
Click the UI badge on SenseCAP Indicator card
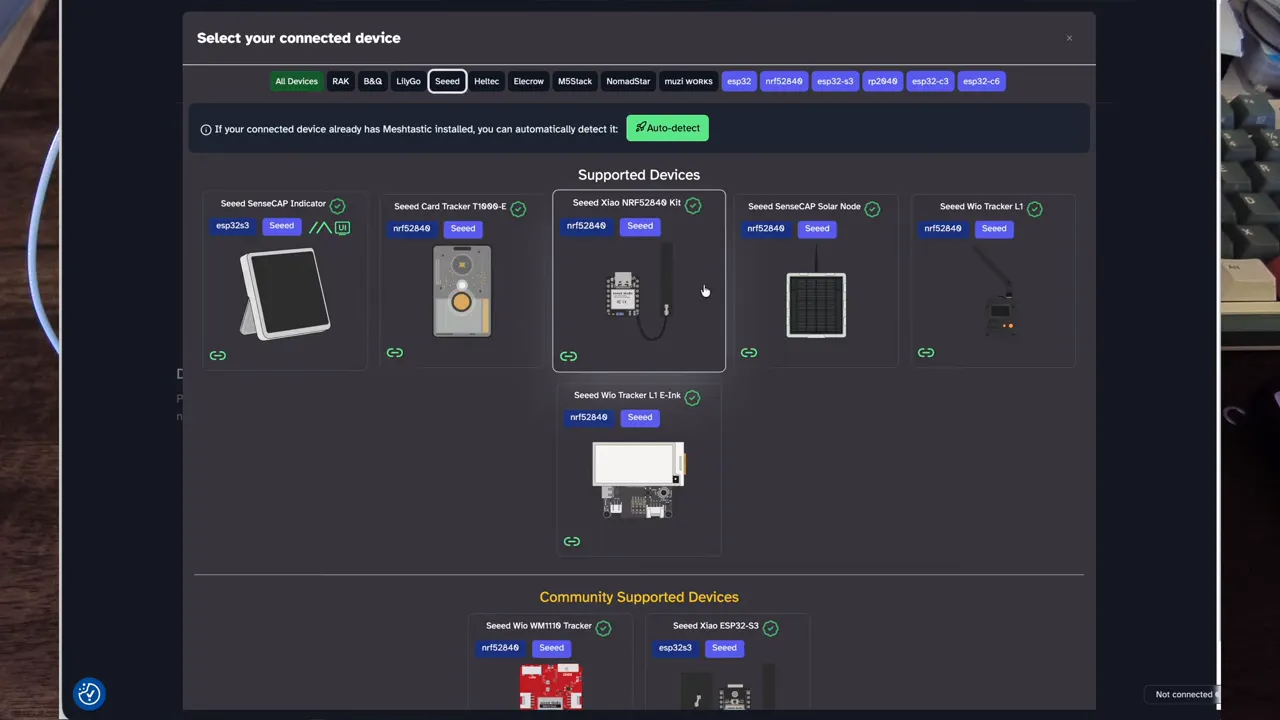point(342,228)
